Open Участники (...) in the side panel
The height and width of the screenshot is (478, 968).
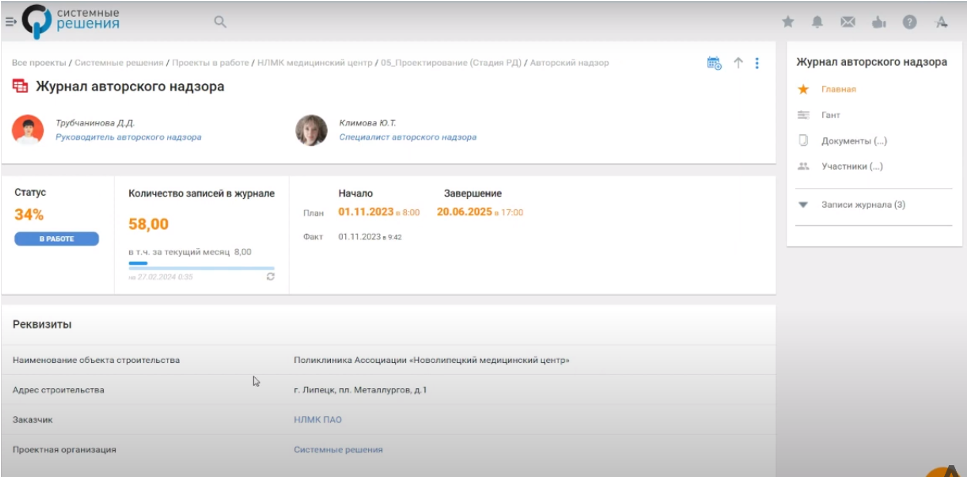852,166
